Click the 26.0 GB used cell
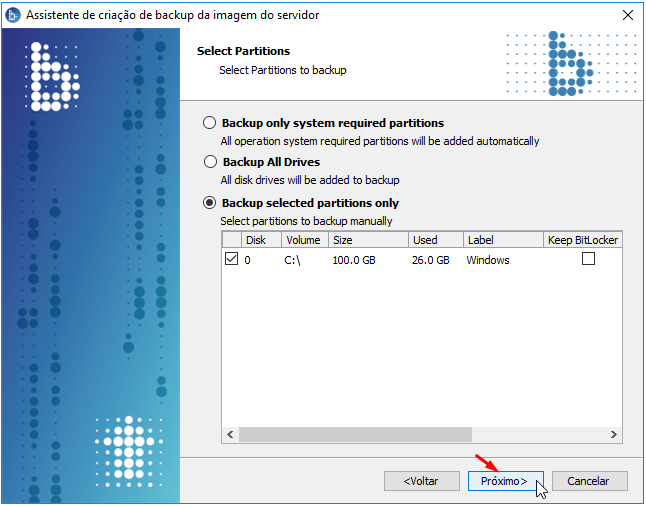The height and width of the screenshot is (506, 646). coord(430,260)
